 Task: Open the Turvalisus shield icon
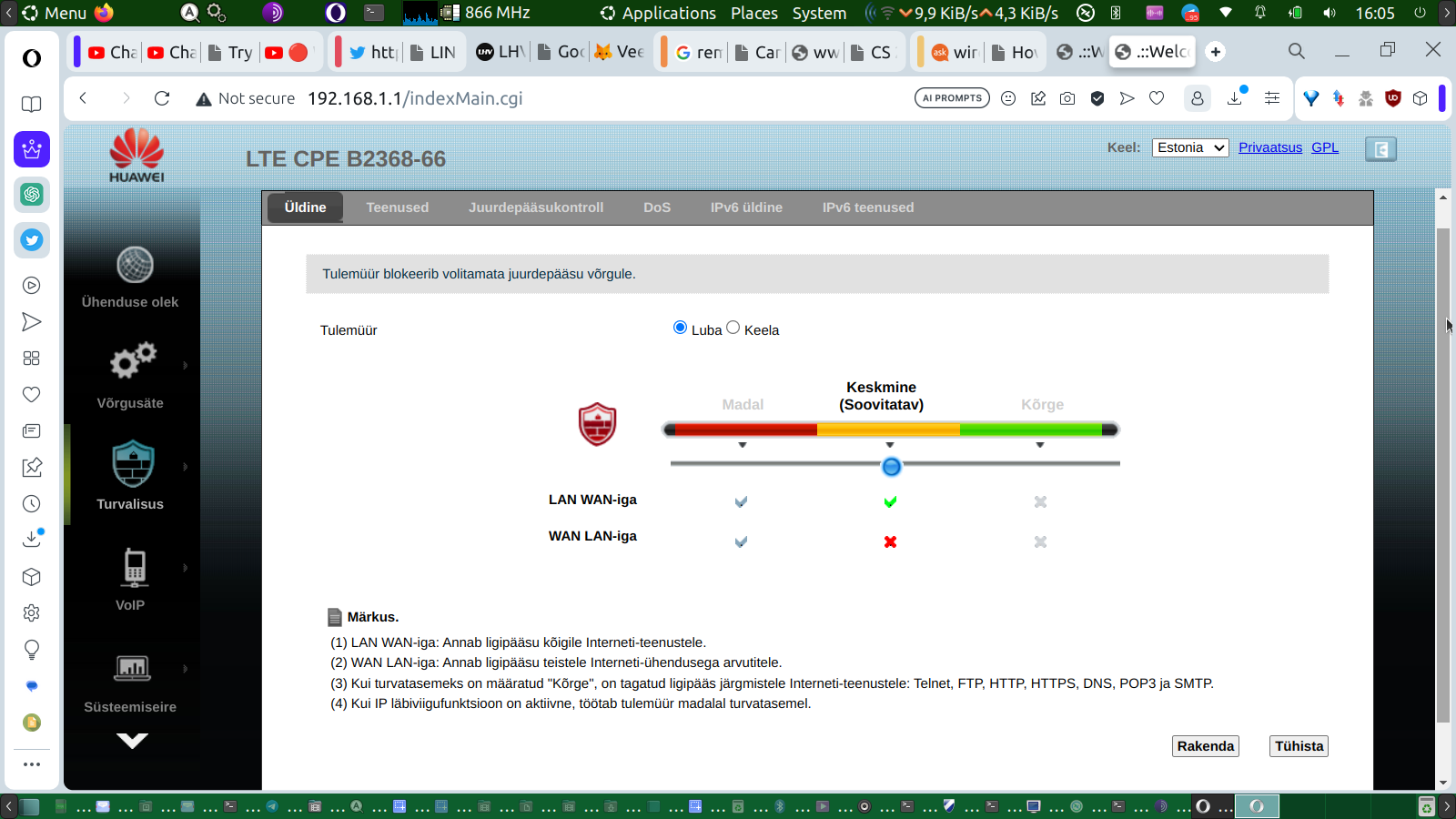tap(133, 463)
